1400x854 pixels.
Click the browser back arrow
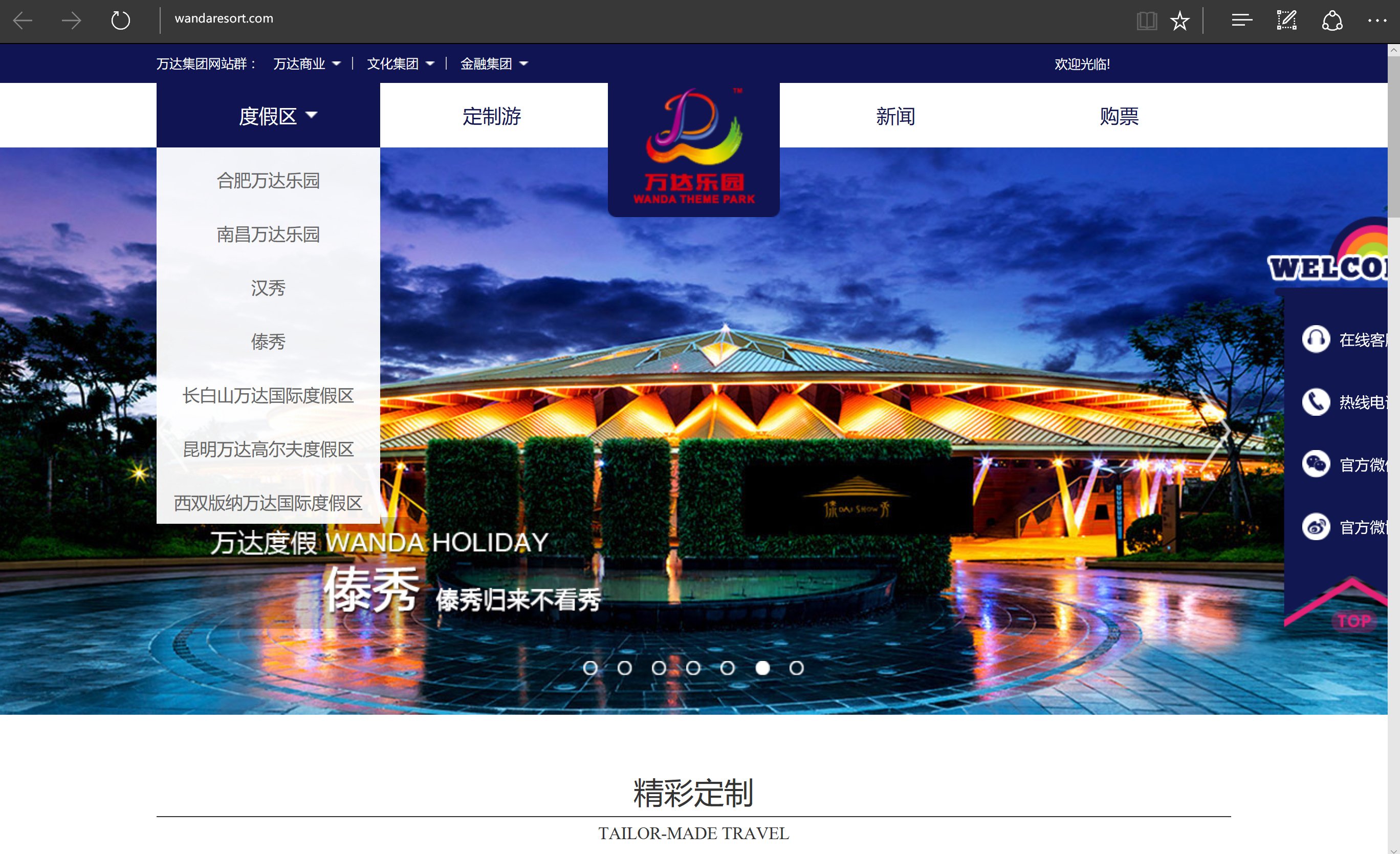point(23,20)
